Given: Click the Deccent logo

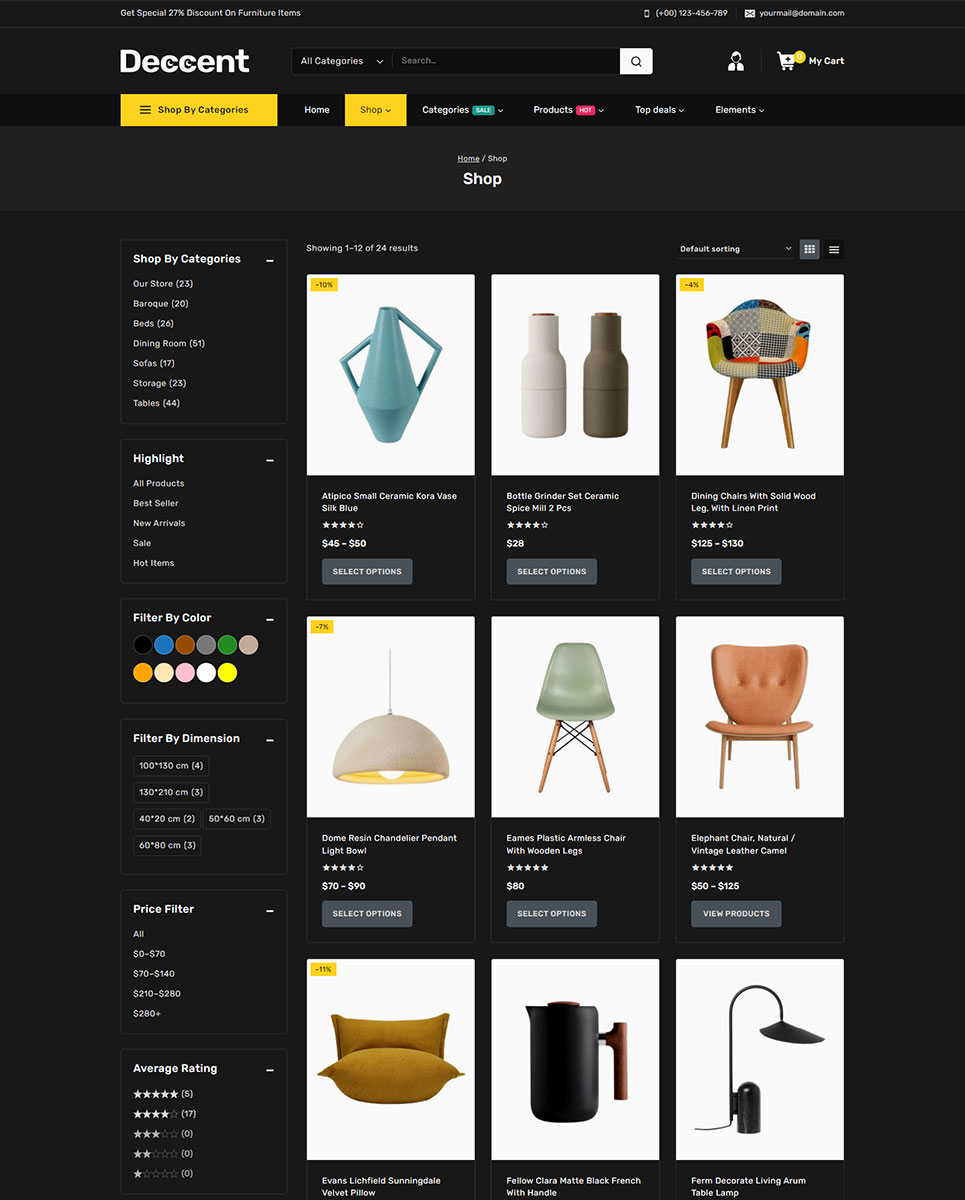Looking at the screenshot, I should click(185, 61).
